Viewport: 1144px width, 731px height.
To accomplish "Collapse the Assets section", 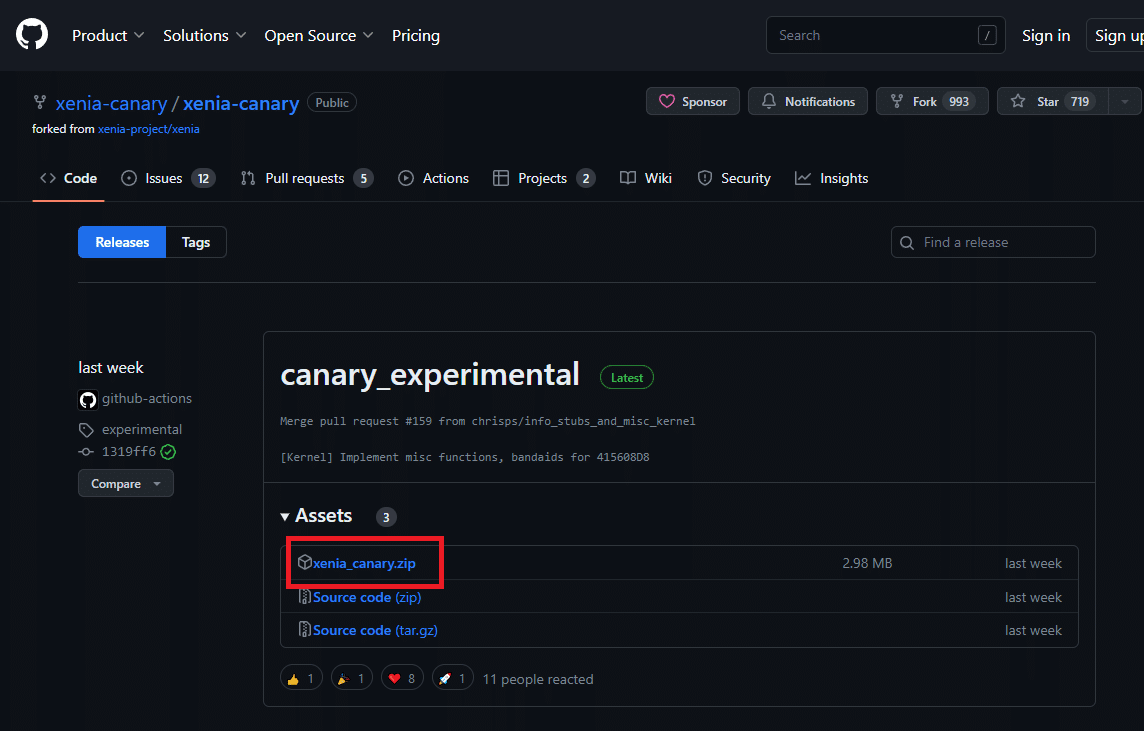I will point(316,516).
